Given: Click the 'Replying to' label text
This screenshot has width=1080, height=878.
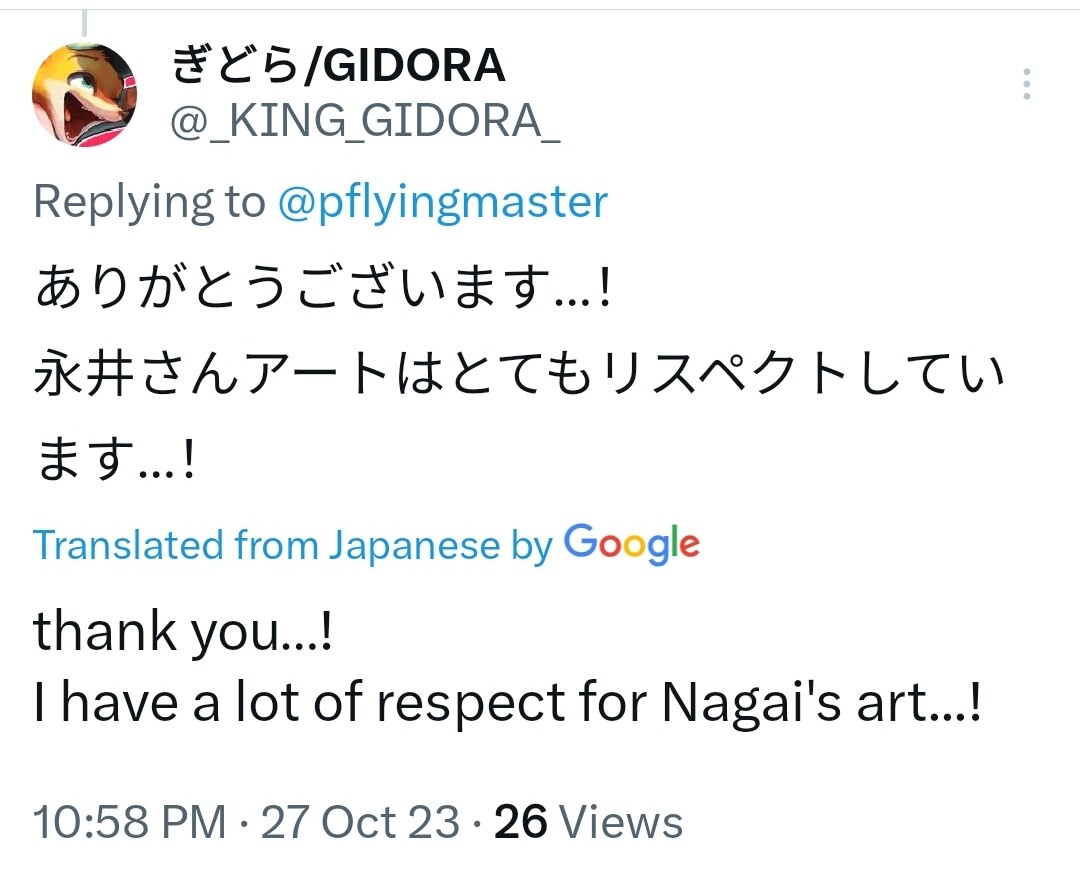Looking at the screenshot, I should [148, 203].
